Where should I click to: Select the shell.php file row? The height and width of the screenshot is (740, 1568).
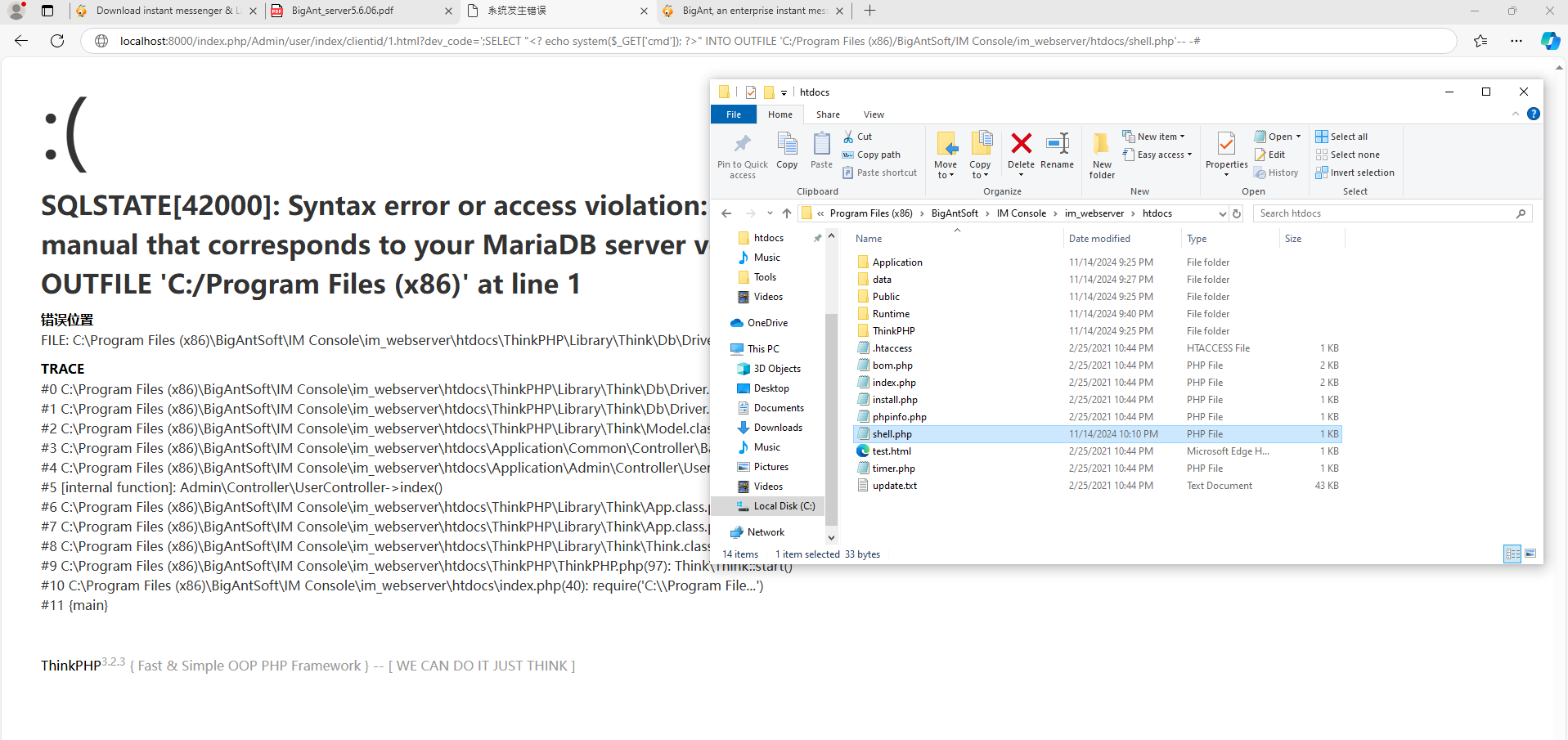tap(1097, 434)
